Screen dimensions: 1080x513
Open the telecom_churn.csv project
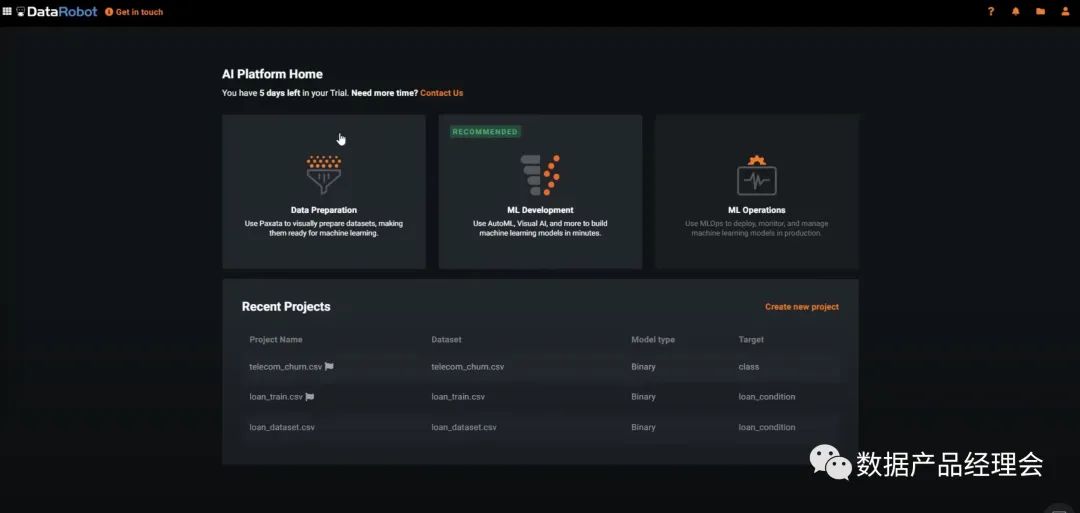tap(285, 367)
